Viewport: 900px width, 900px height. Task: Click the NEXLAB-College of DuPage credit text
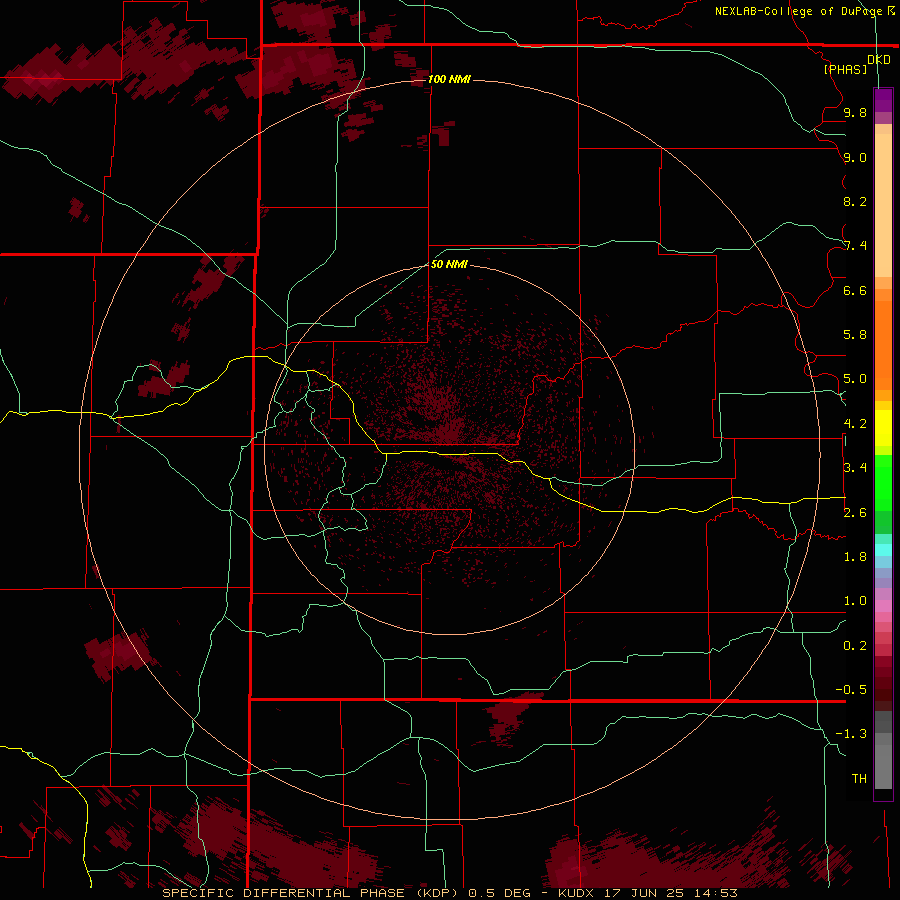tap(798, 11)
